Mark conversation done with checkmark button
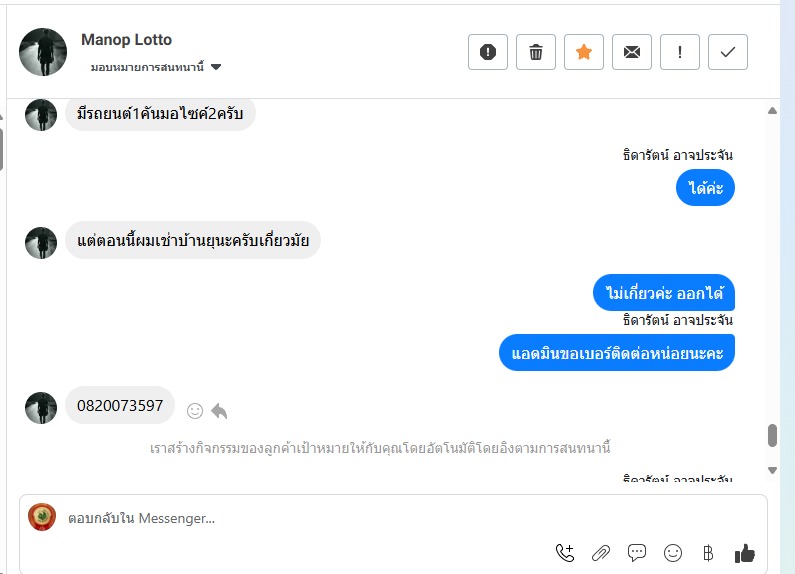Image resolution: width=795 pixels, height=574 pixels. point(728,52)
